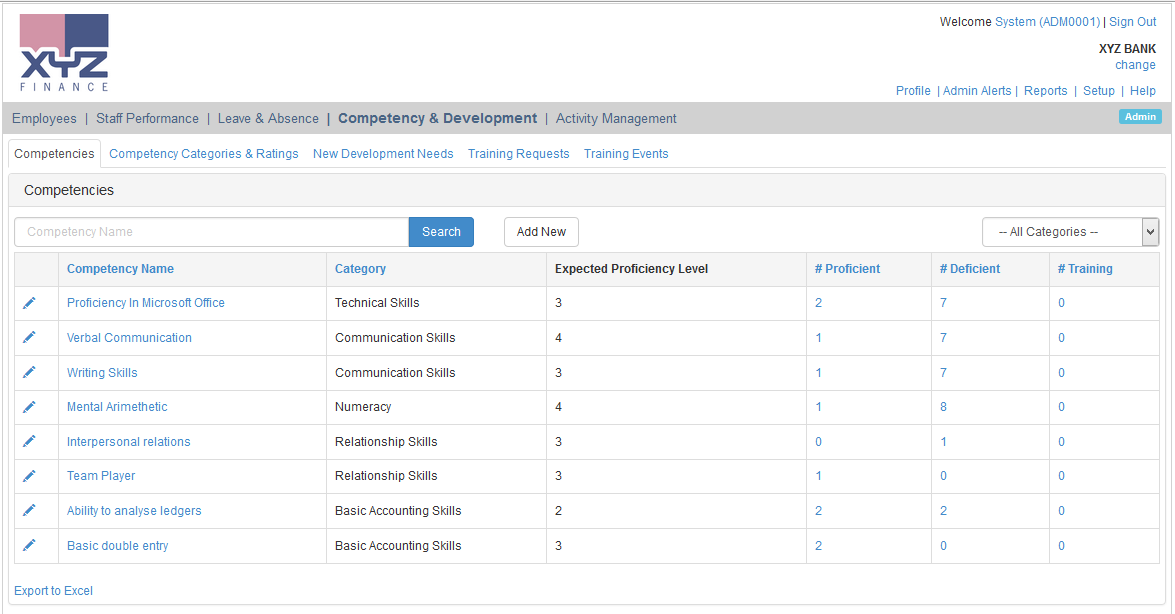The image size is (1175, 614).
Task: Click the edit pencil beside Mental Arimethetic
Action: click(x=29, y=407)
